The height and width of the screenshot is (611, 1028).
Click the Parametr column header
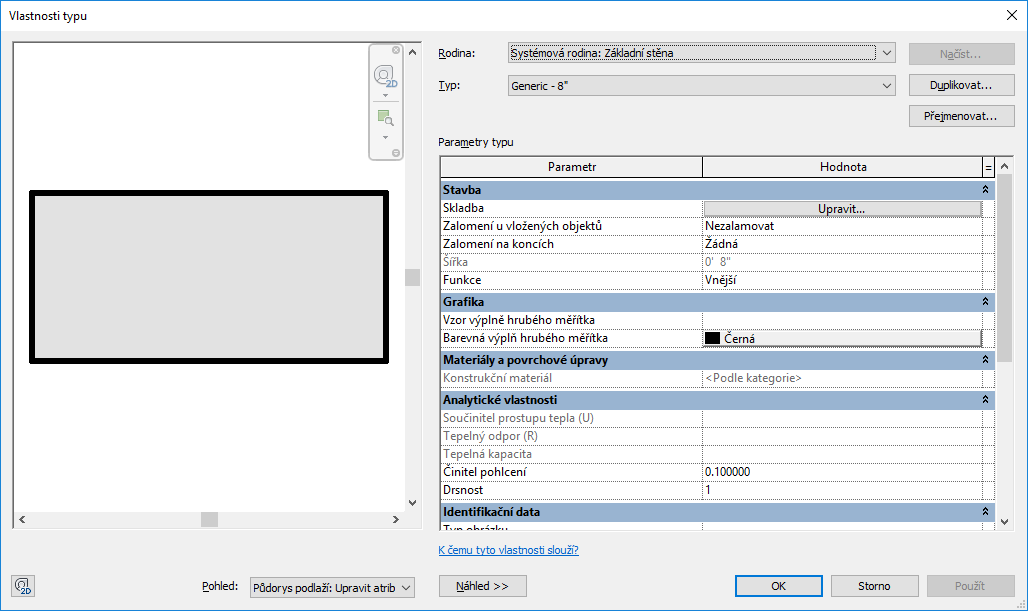pyautogui.click(x=572, y=167)
